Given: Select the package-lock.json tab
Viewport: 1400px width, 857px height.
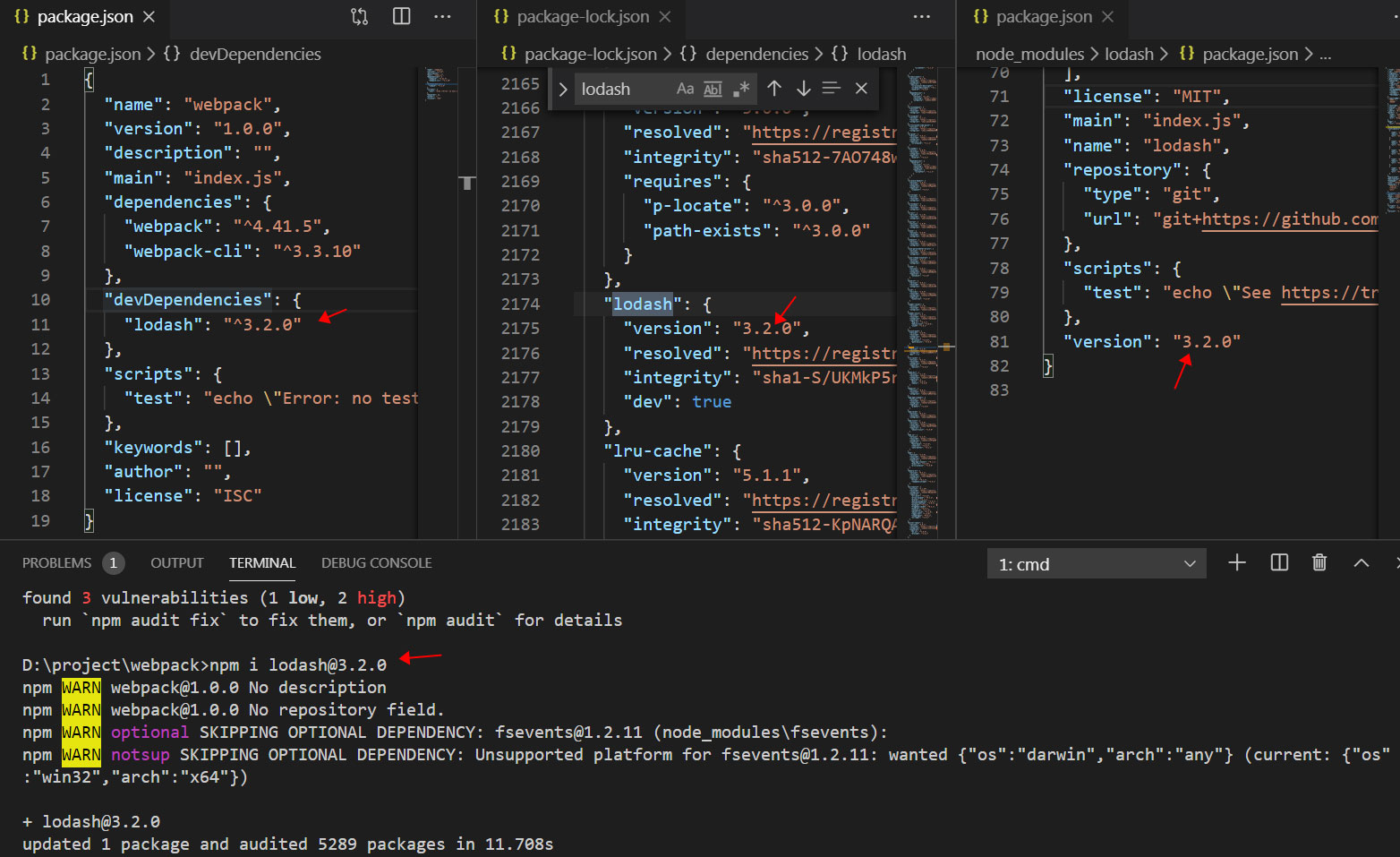Looking at the screenshot, I should click(584, 16).
